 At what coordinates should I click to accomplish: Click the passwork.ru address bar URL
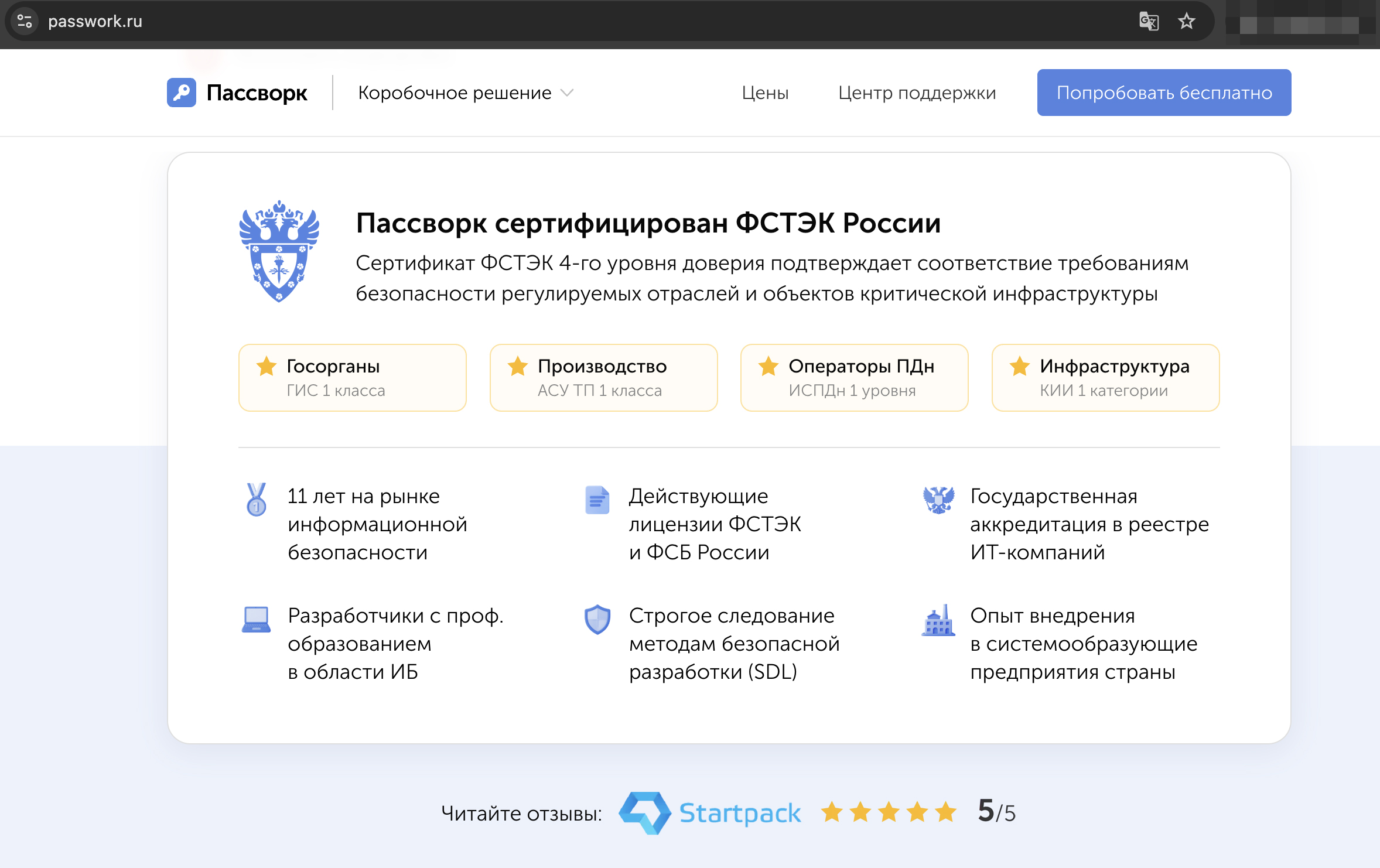pyautogui.click(x=95, y=22)
